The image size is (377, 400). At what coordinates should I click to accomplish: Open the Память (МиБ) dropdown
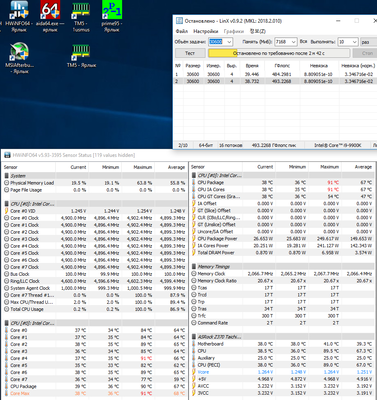[x=294, y=42]
